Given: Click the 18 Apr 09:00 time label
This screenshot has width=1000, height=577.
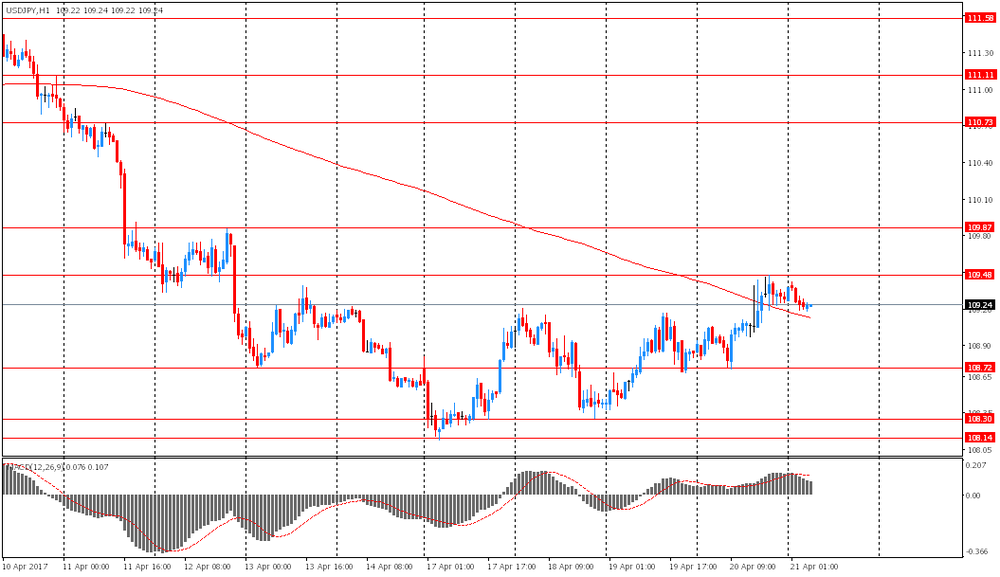Looking at the screenshot, I should click(x=571, y=566).
